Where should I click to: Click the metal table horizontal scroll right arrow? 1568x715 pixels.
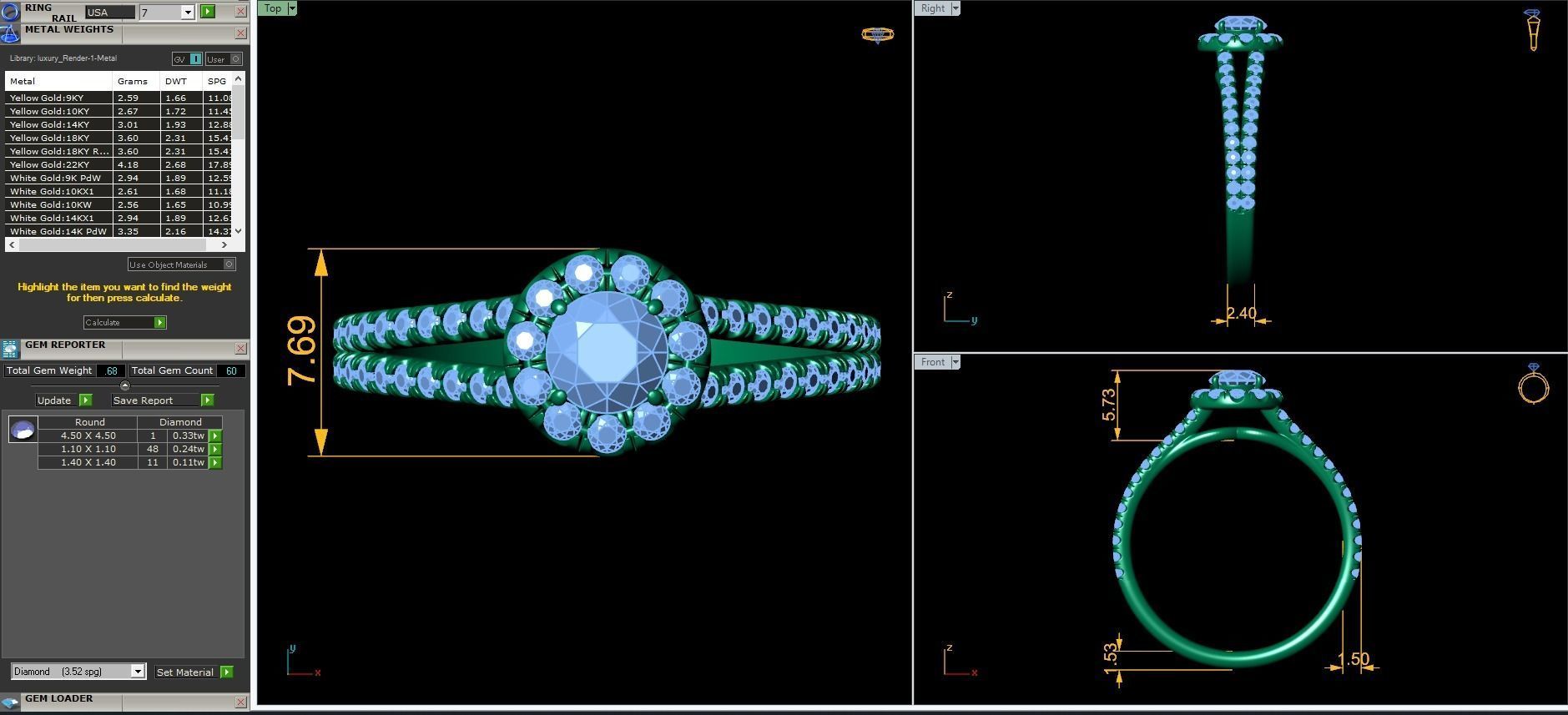coord(224,244)
